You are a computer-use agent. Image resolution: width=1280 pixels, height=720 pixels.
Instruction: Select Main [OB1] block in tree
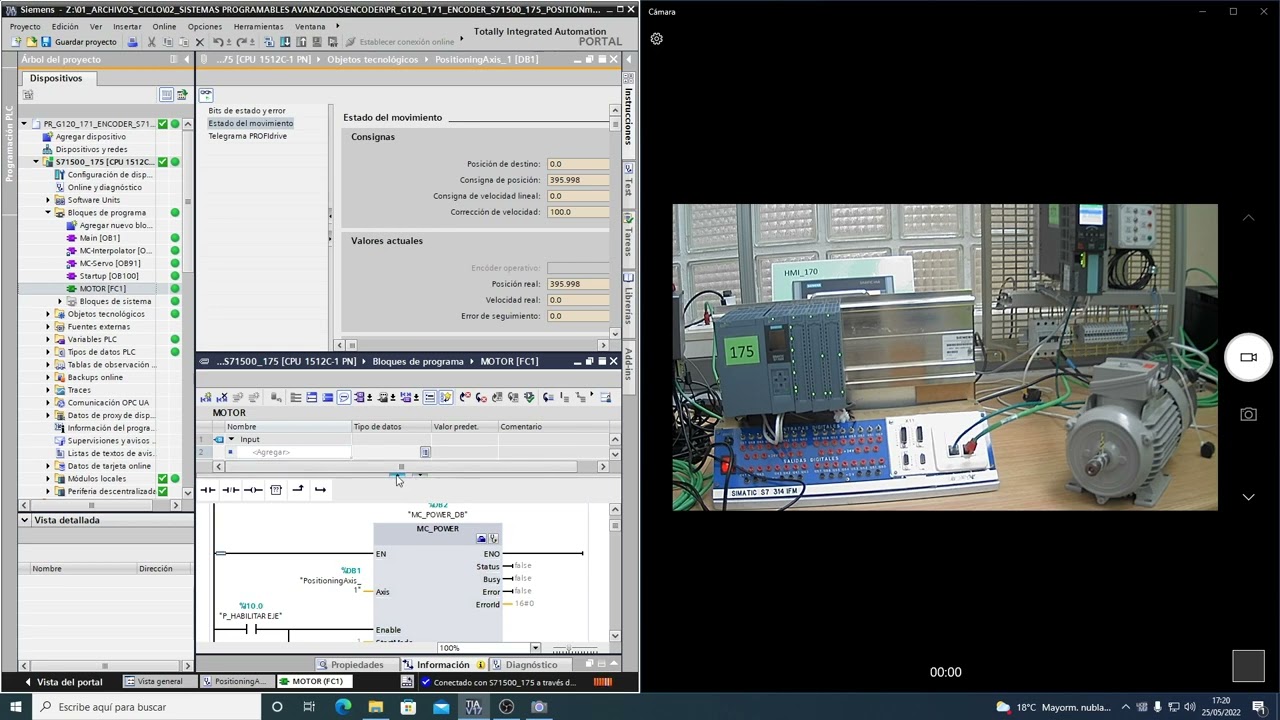pyautogui.click(x=99, y=238)
